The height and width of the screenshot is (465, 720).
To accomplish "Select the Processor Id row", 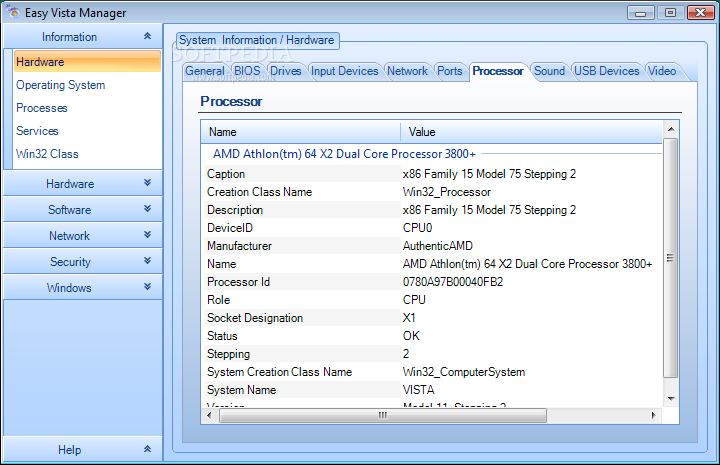I will tap(433, 282).
